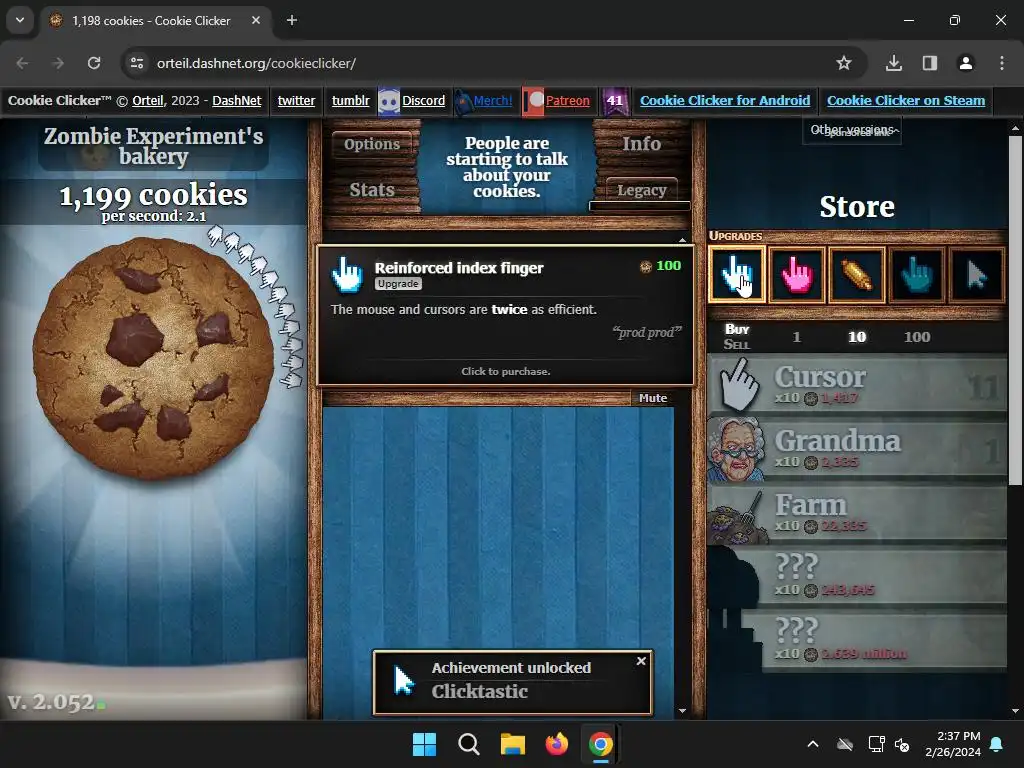Screen dimensions: 1024x768
Task: Click the Zombie Experiment's bakery name
Action: (153, 146)
